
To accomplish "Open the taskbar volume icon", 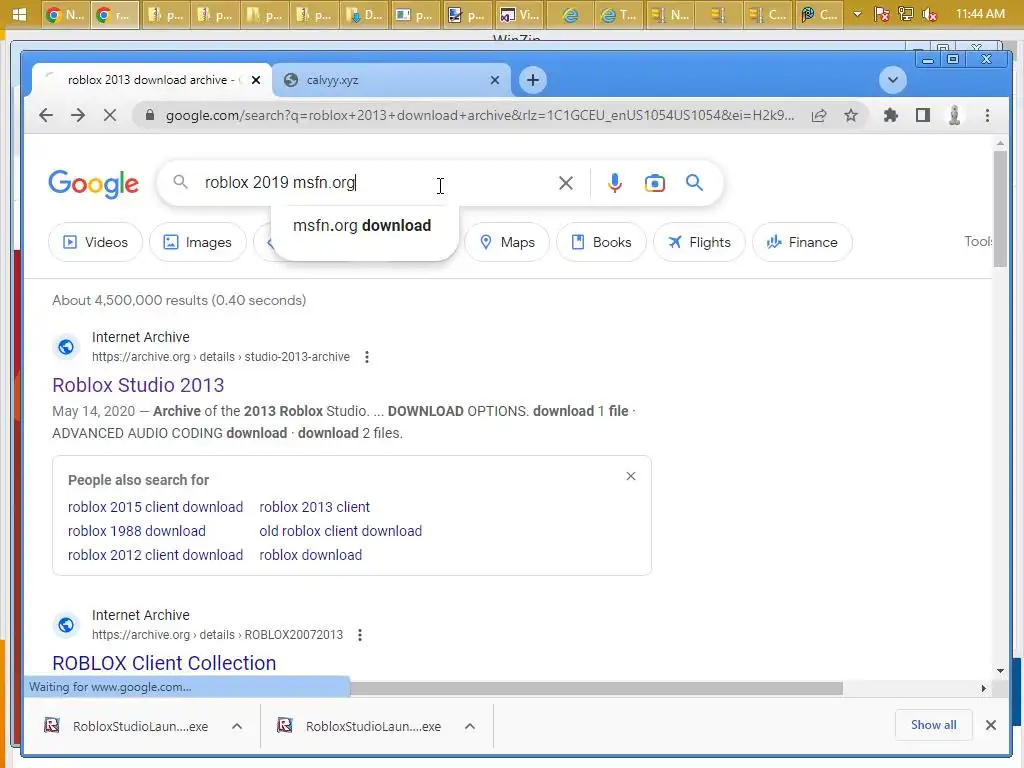I will [929, 14].
